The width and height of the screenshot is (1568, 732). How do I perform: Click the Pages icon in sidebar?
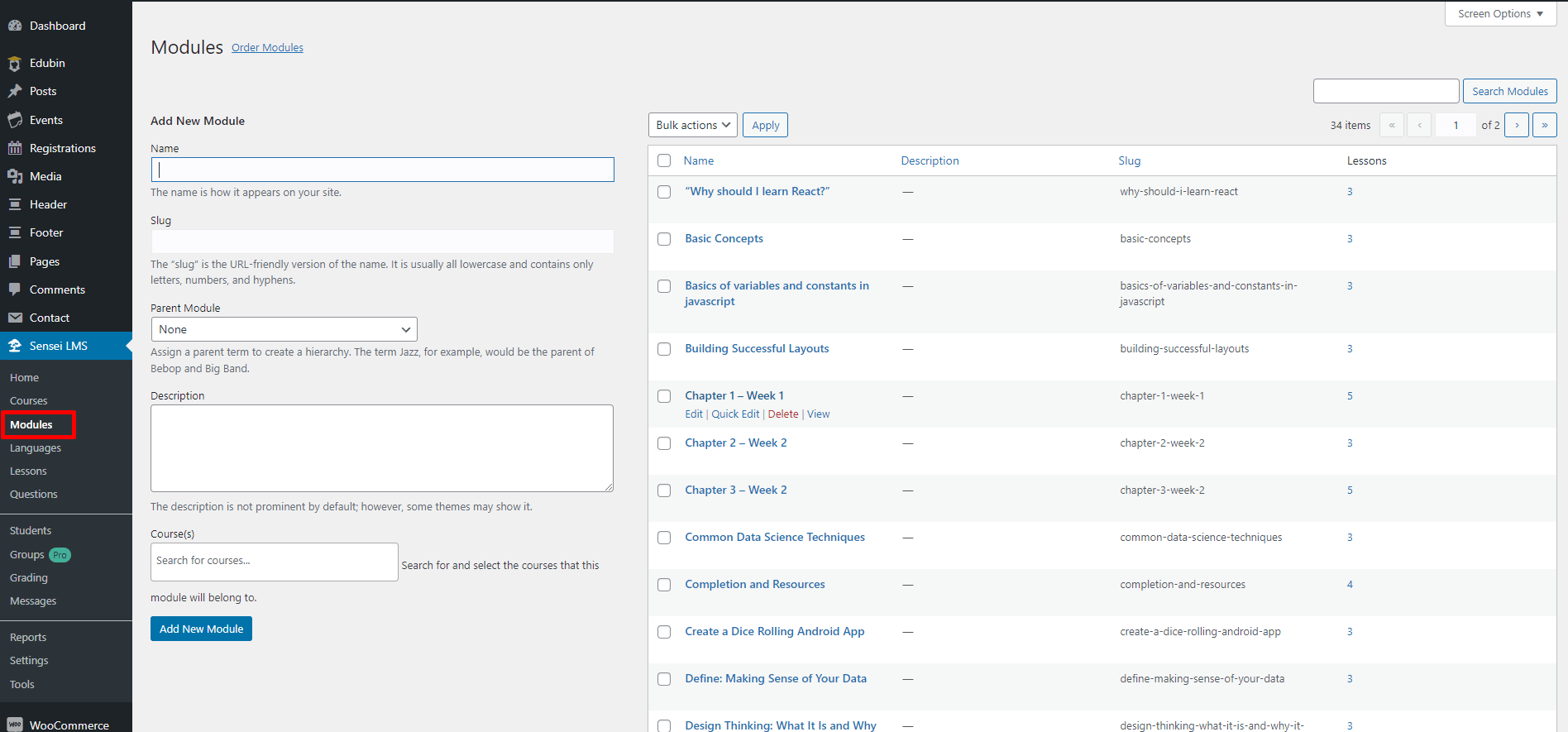(x=15, y=261)
